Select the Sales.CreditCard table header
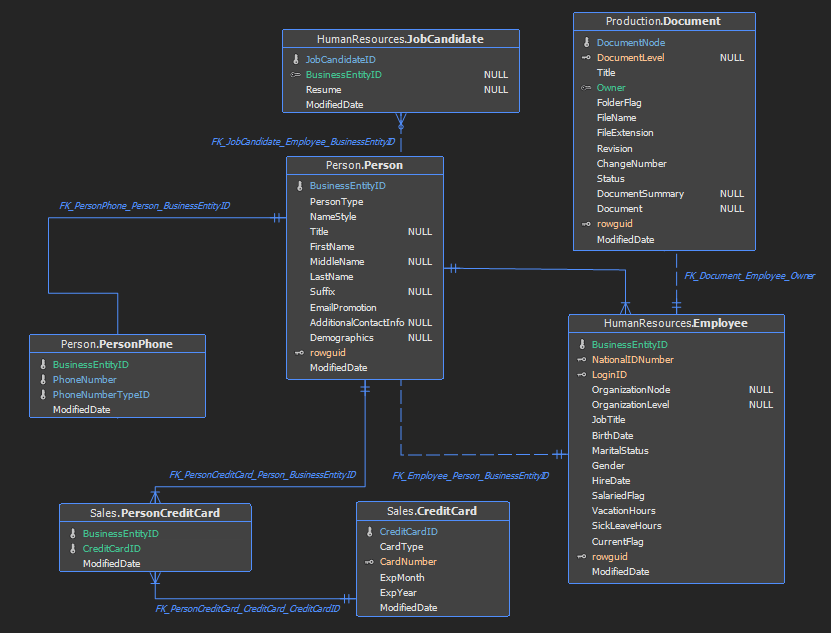This screenshot has width=831, height=633. click(432, 511)
